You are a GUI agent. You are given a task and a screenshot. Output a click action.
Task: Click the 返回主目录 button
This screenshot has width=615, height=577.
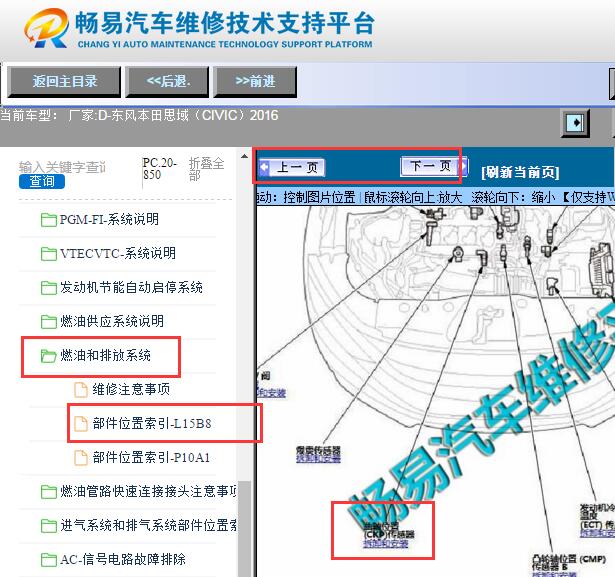click(x=64, y=82)
